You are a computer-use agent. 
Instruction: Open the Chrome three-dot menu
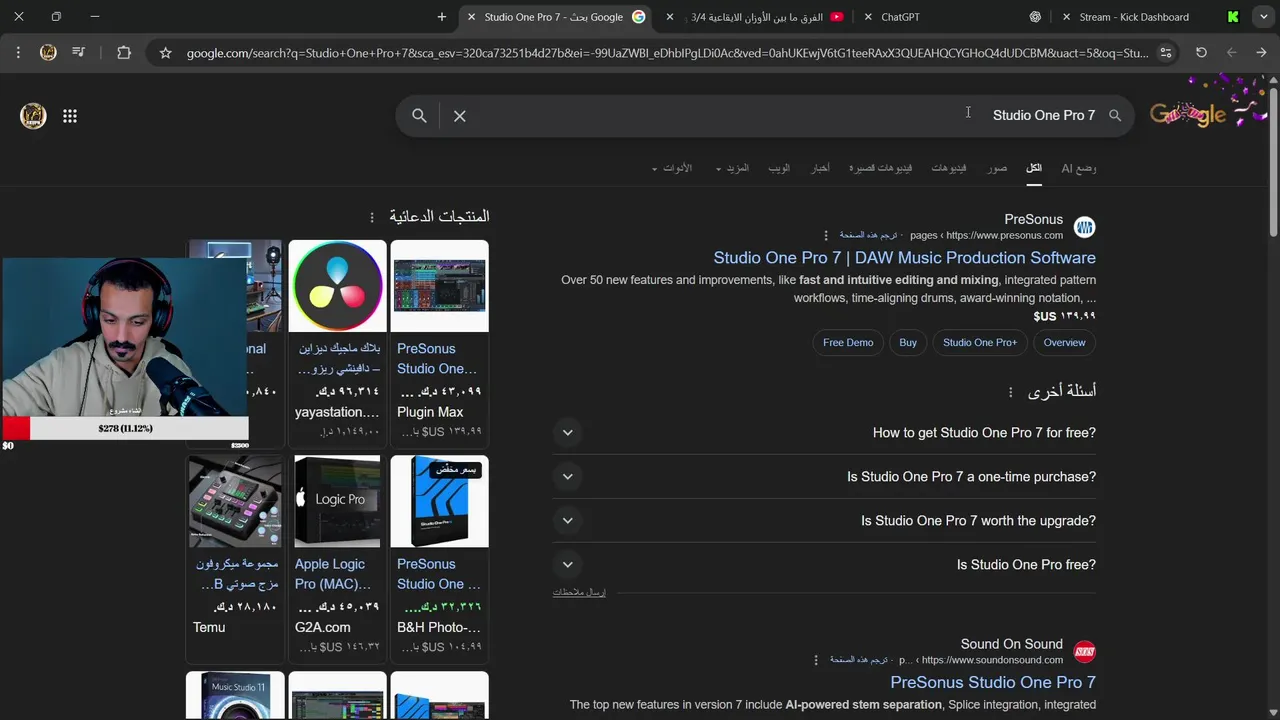18,53
